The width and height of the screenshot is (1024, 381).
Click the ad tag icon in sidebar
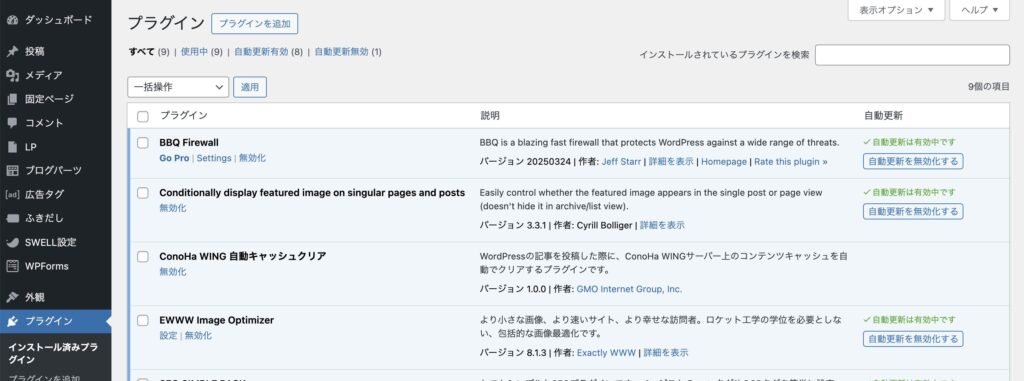pos(12,195)
